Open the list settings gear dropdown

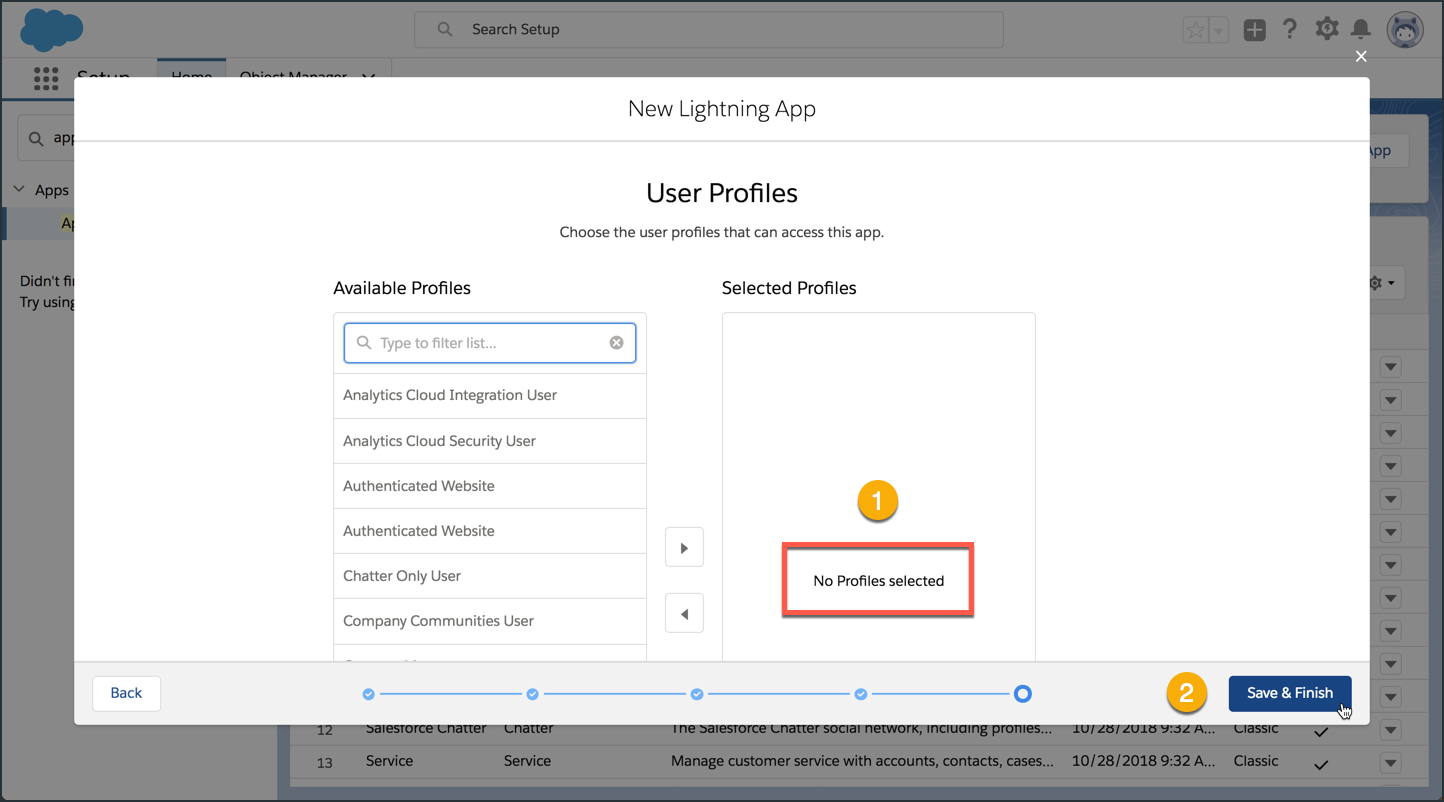pos(1382,283)
